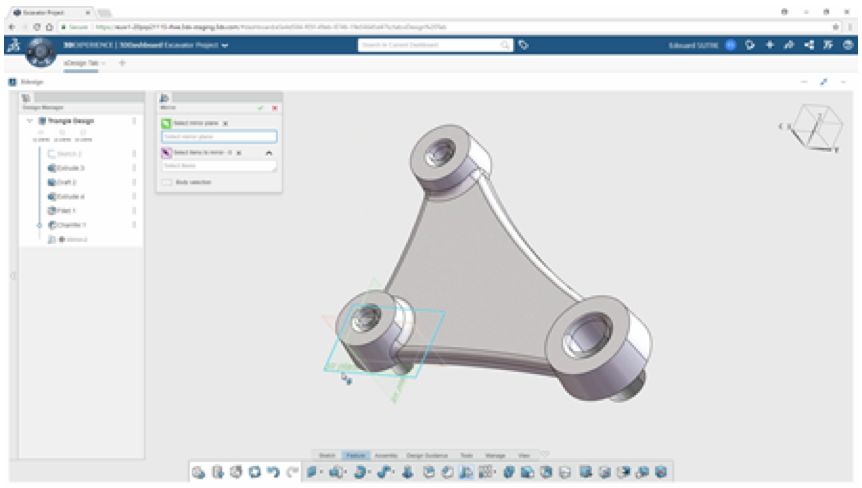Click the redo arrow in bottom toolbar
Screen dimensions: 862x488
(292, 470)
